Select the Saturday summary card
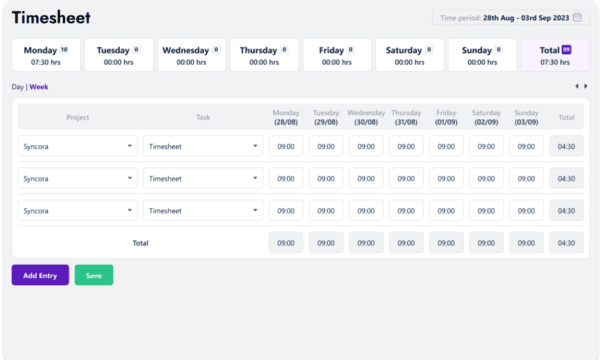600x360 pixels. (409, 55)
